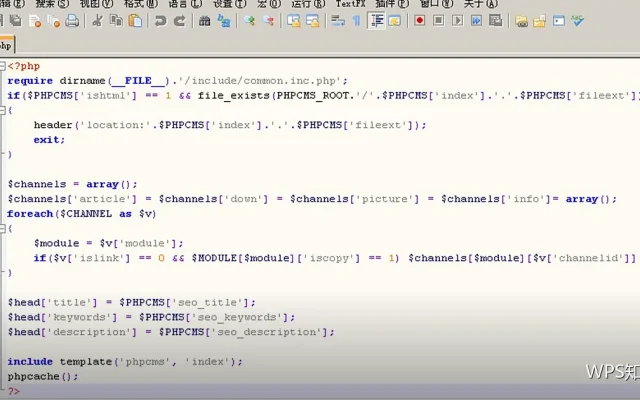Click the 'include' keyword near bottom

pos(30,362)
